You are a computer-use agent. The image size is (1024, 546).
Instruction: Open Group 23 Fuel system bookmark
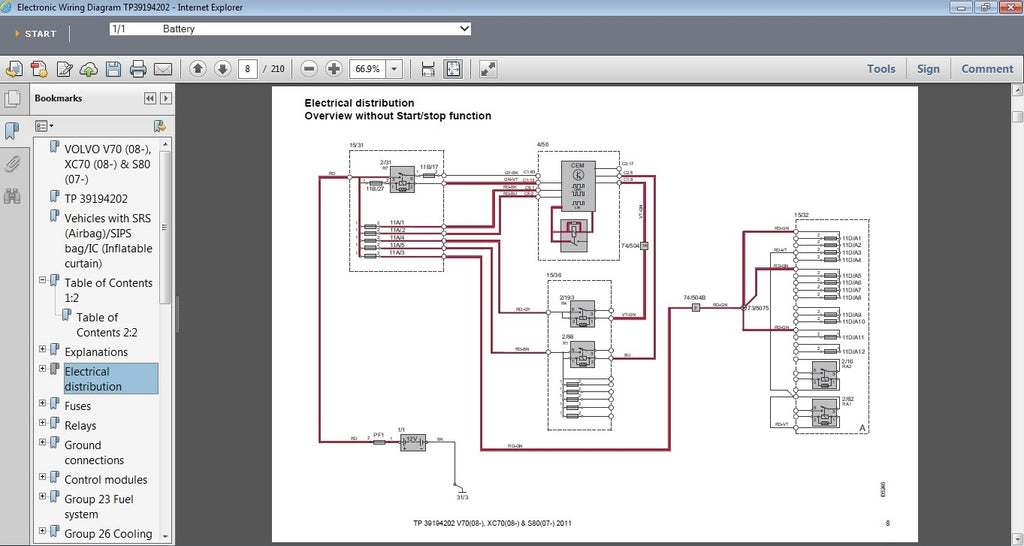tap(99, 507)
